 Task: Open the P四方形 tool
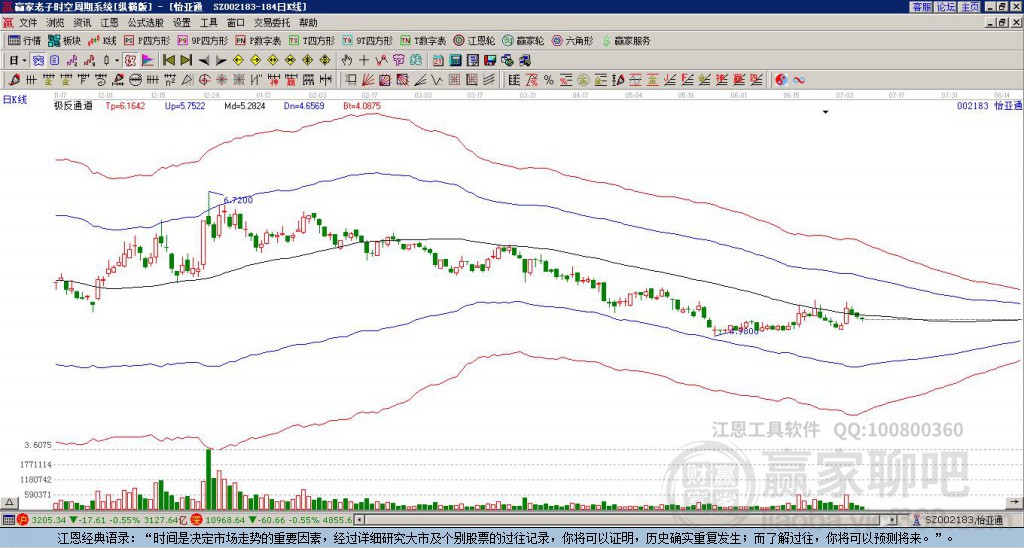coord(147,40)
